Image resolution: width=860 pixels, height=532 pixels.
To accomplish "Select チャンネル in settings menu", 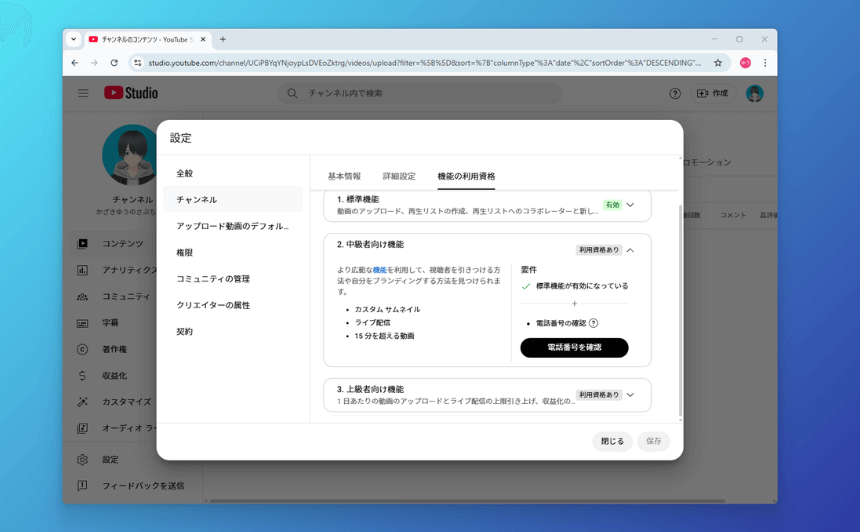I will click(233, 200).
